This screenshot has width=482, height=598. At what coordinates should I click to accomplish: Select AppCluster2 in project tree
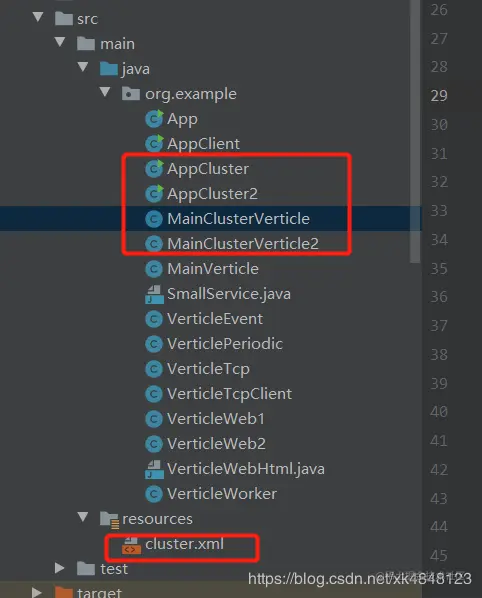(x=212, y=194)
